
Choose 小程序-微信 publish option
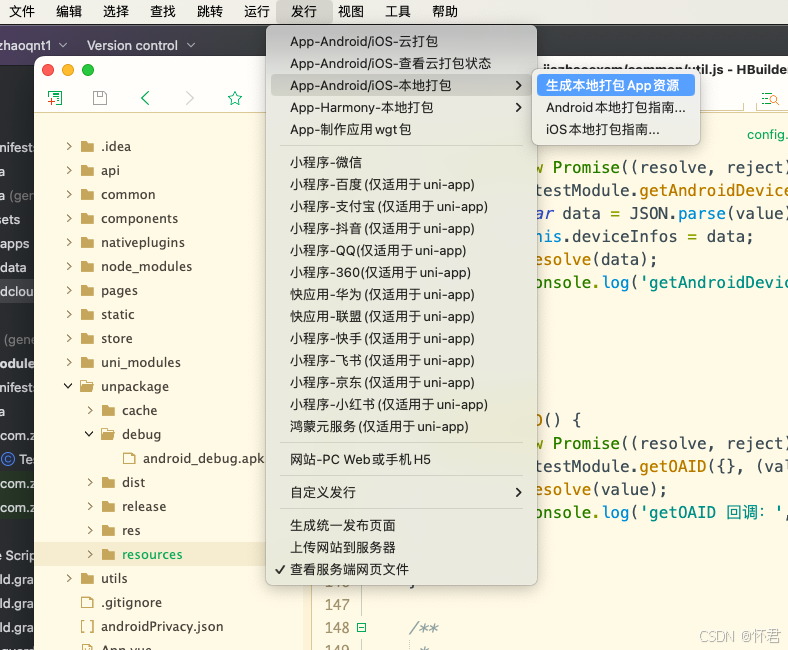click(x=401, y=162)
